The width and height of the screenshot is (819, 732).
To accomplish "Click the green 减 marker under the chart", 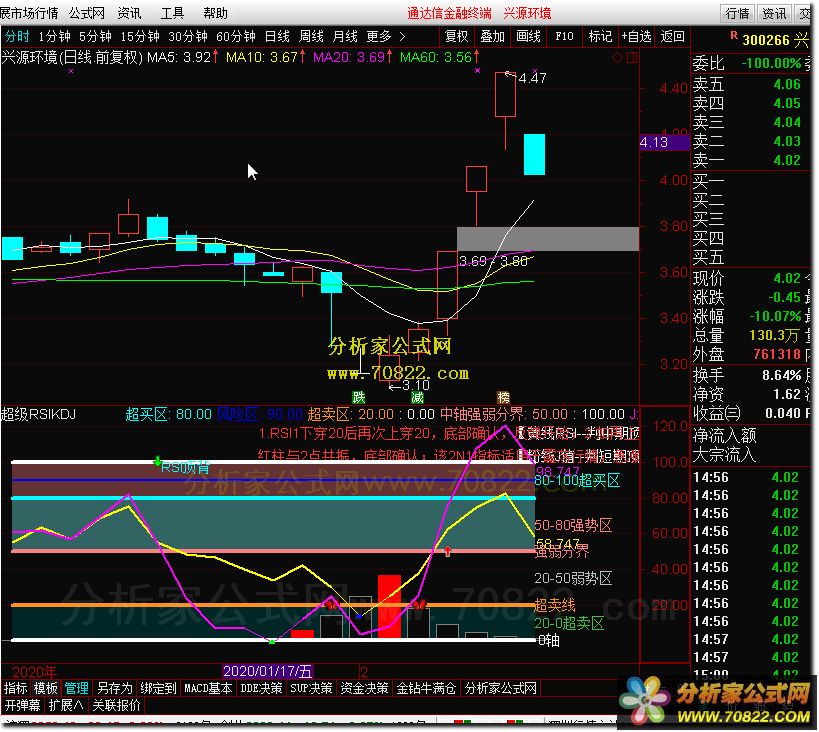I will click(x=417, y=398).
